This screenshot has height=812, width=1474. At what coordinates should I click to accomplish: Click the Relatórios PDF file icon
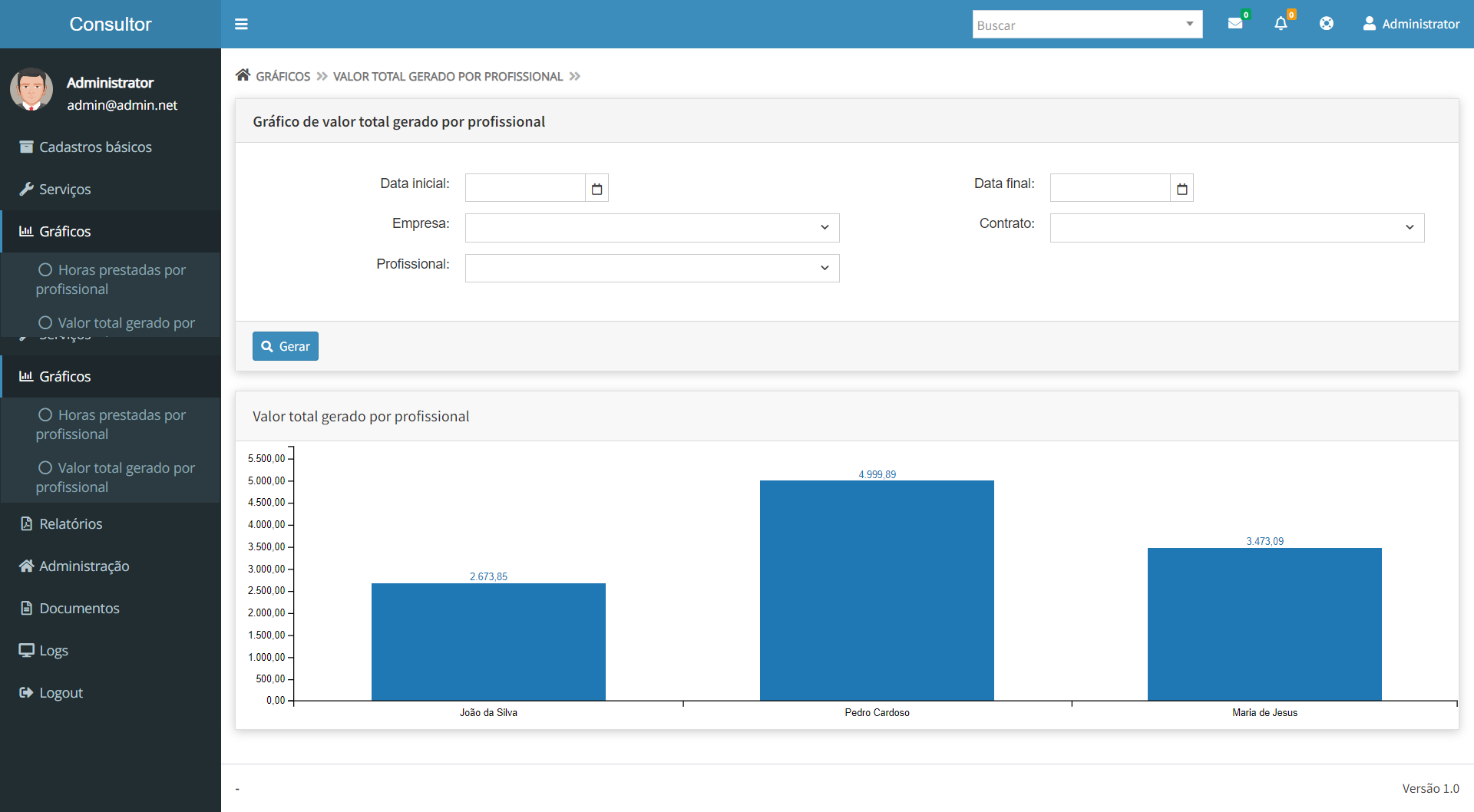click(x=26, y=523)
